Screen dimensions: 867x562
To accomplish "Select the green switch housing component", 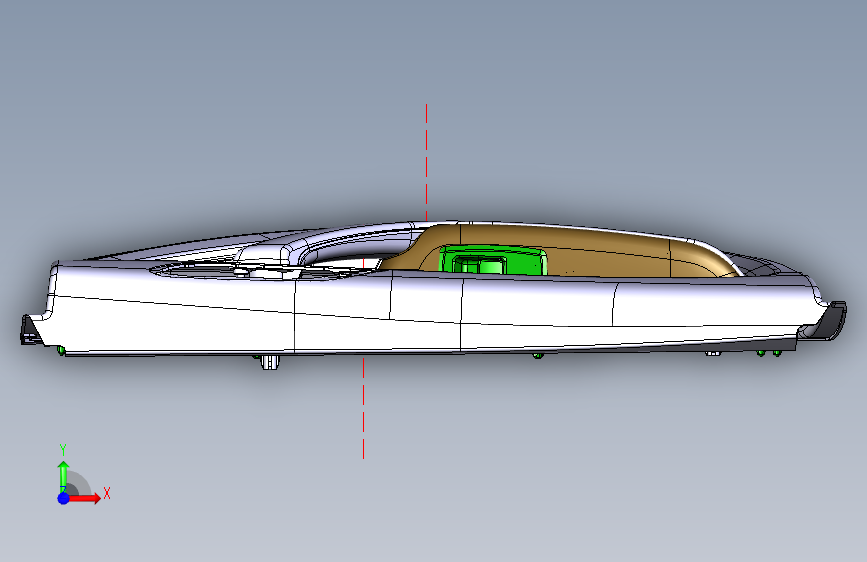I will [x=493, y=261].
